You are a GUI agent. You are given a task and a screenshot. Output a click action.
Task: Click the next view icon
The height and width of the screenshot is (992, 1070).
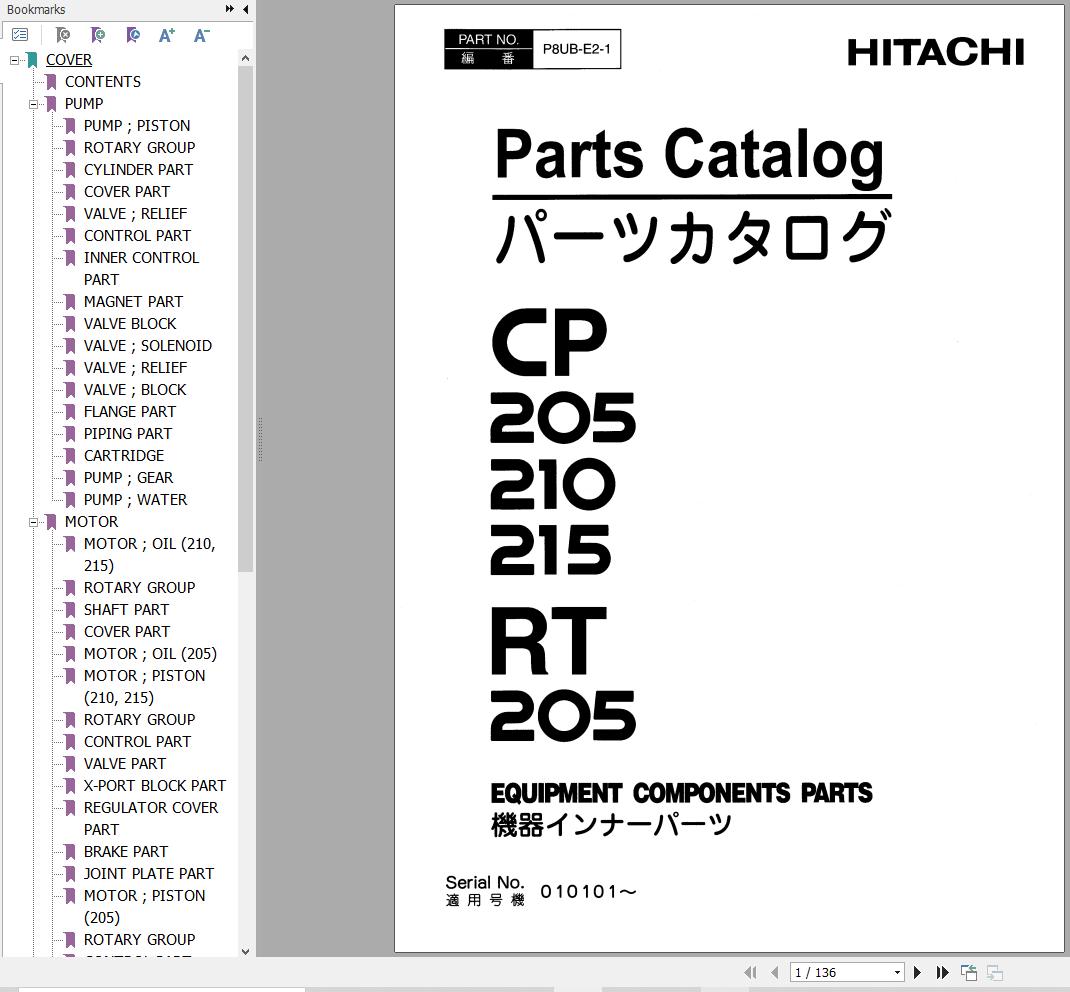[995, 972]
